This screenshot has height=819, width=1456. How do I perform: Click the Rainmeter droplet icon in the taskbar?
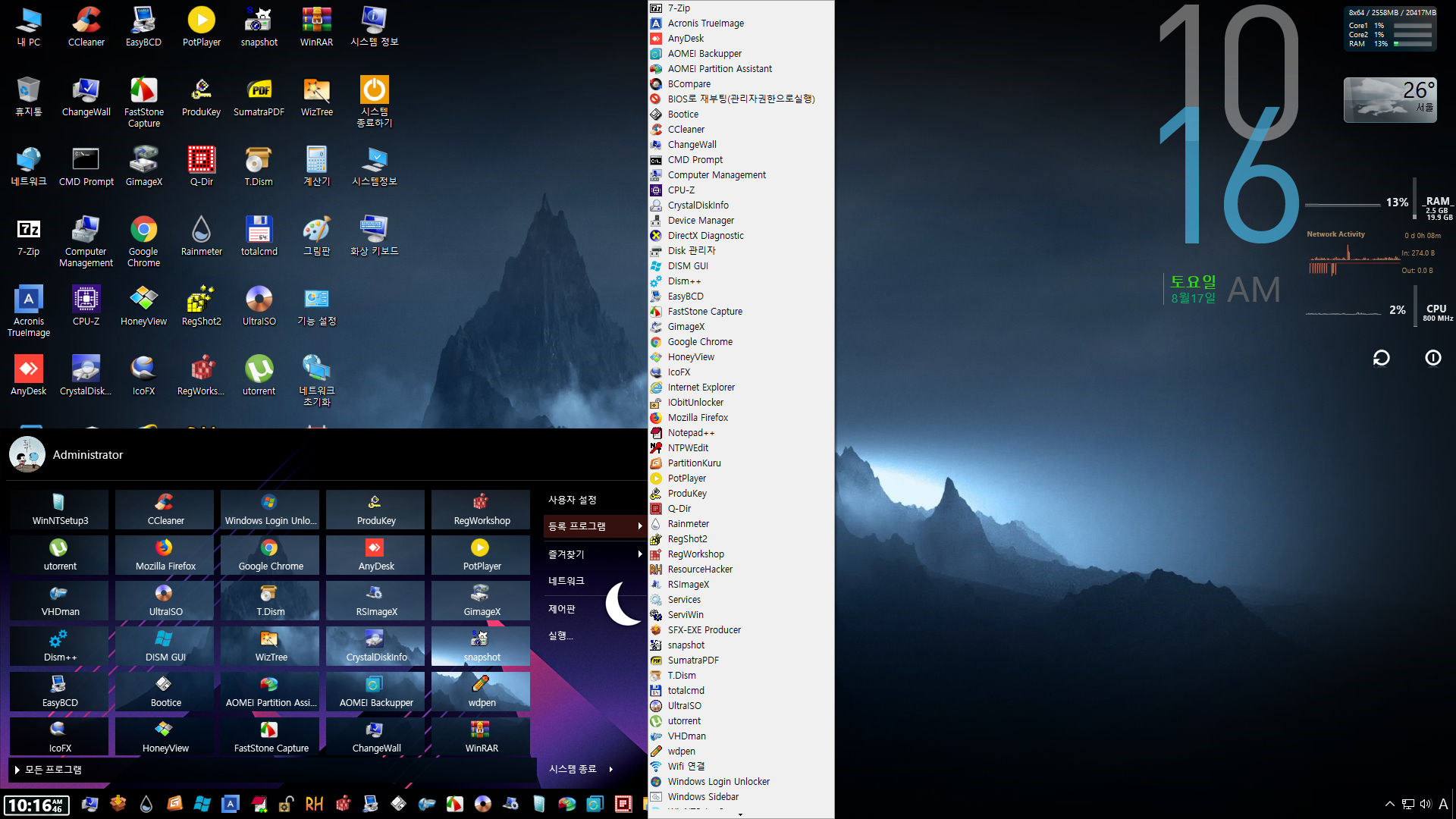[x=146, y=804]
